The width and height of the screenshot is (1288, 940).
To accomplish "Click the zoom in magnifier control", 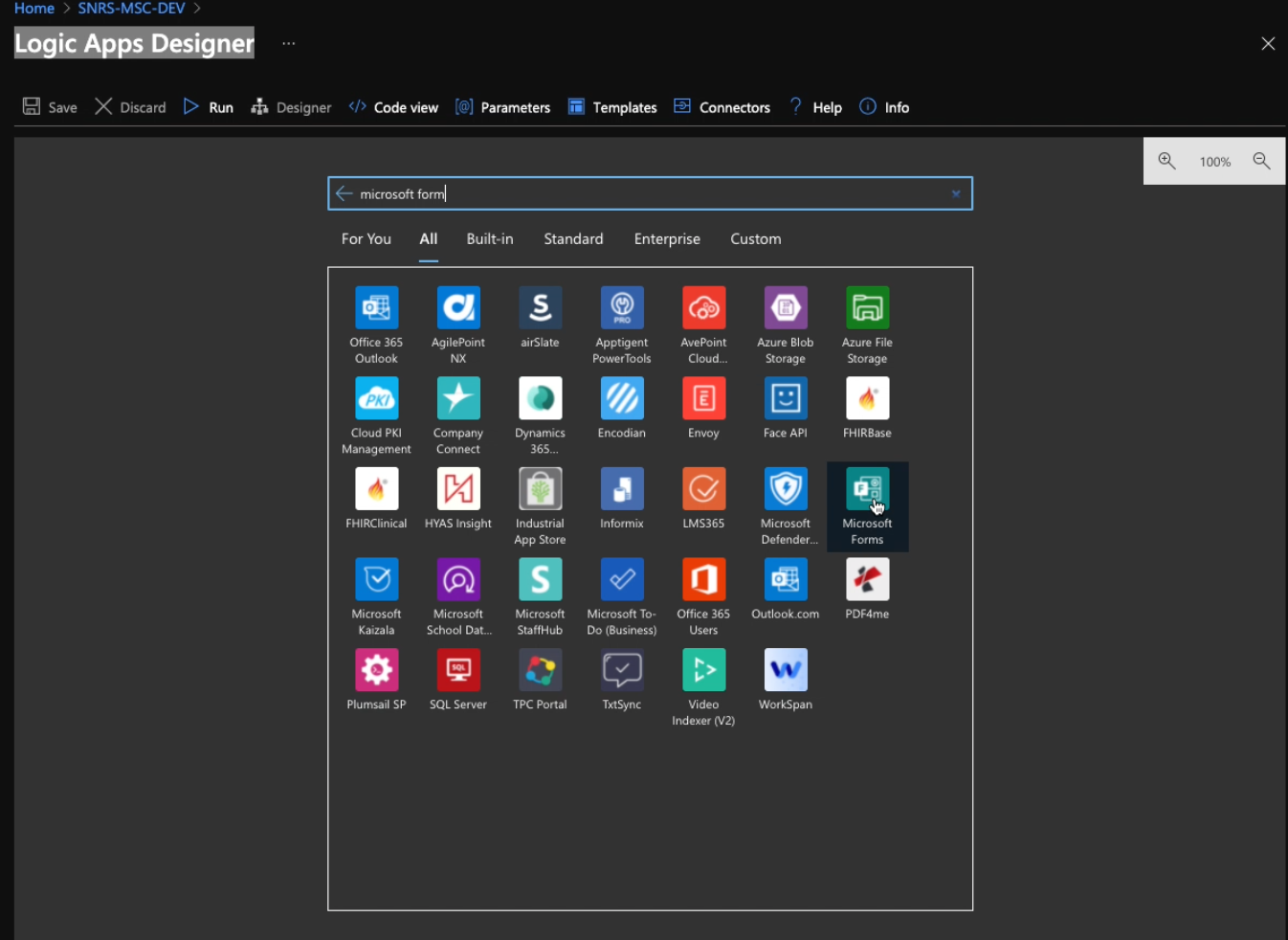I will coord(1167,161).
